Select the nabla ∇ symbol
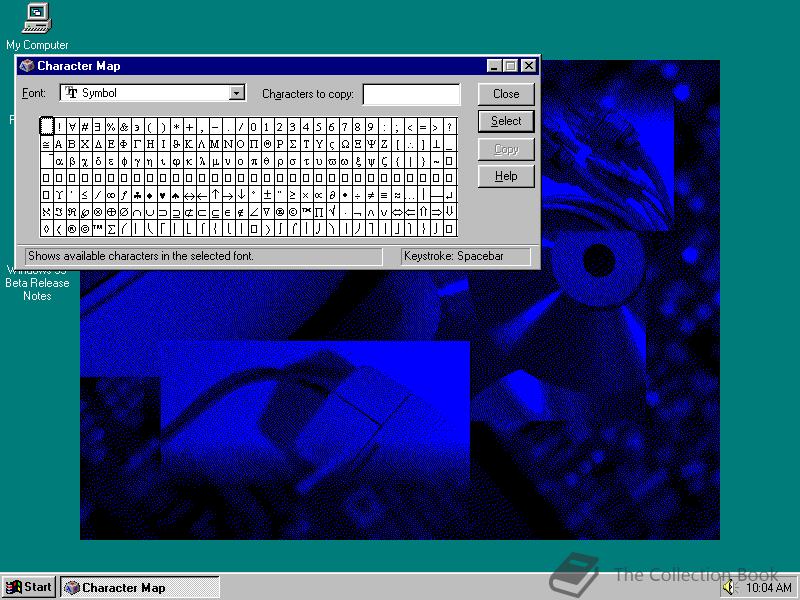Image resolution: width=800 pixels, height=600 pixels. (x=267, y=211)
